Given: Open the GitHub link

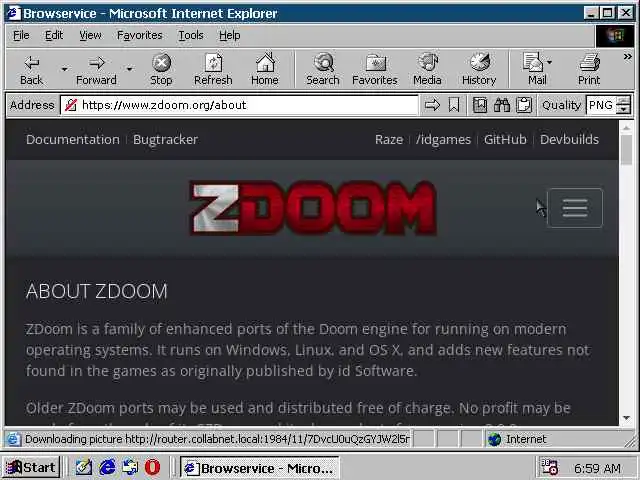Looking at the screenshot, I should [505, 140].
